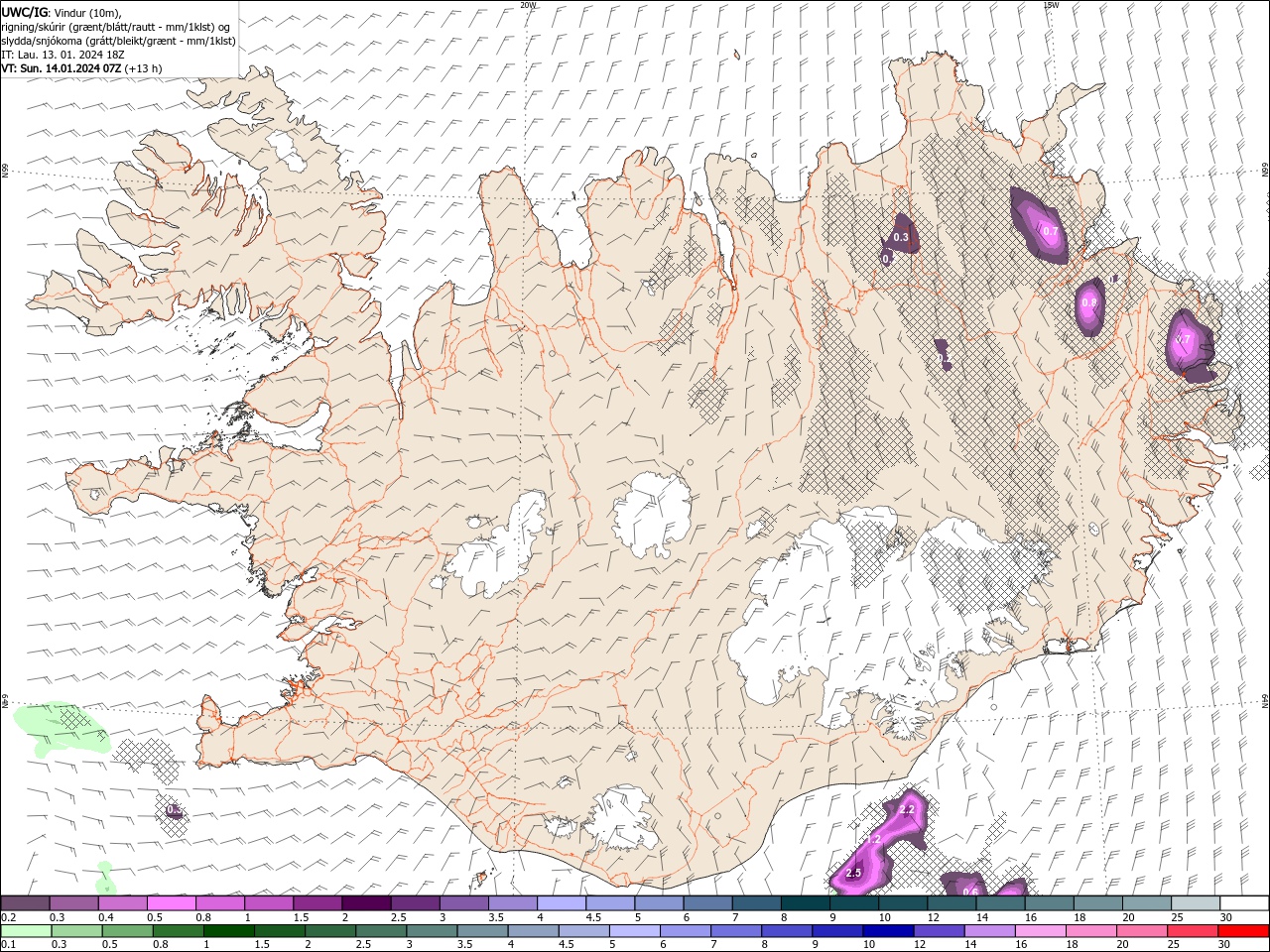Click the "1.2" snowfall value off the south coast
Screen dimensions: 1270x952
[x=873, y=839]
